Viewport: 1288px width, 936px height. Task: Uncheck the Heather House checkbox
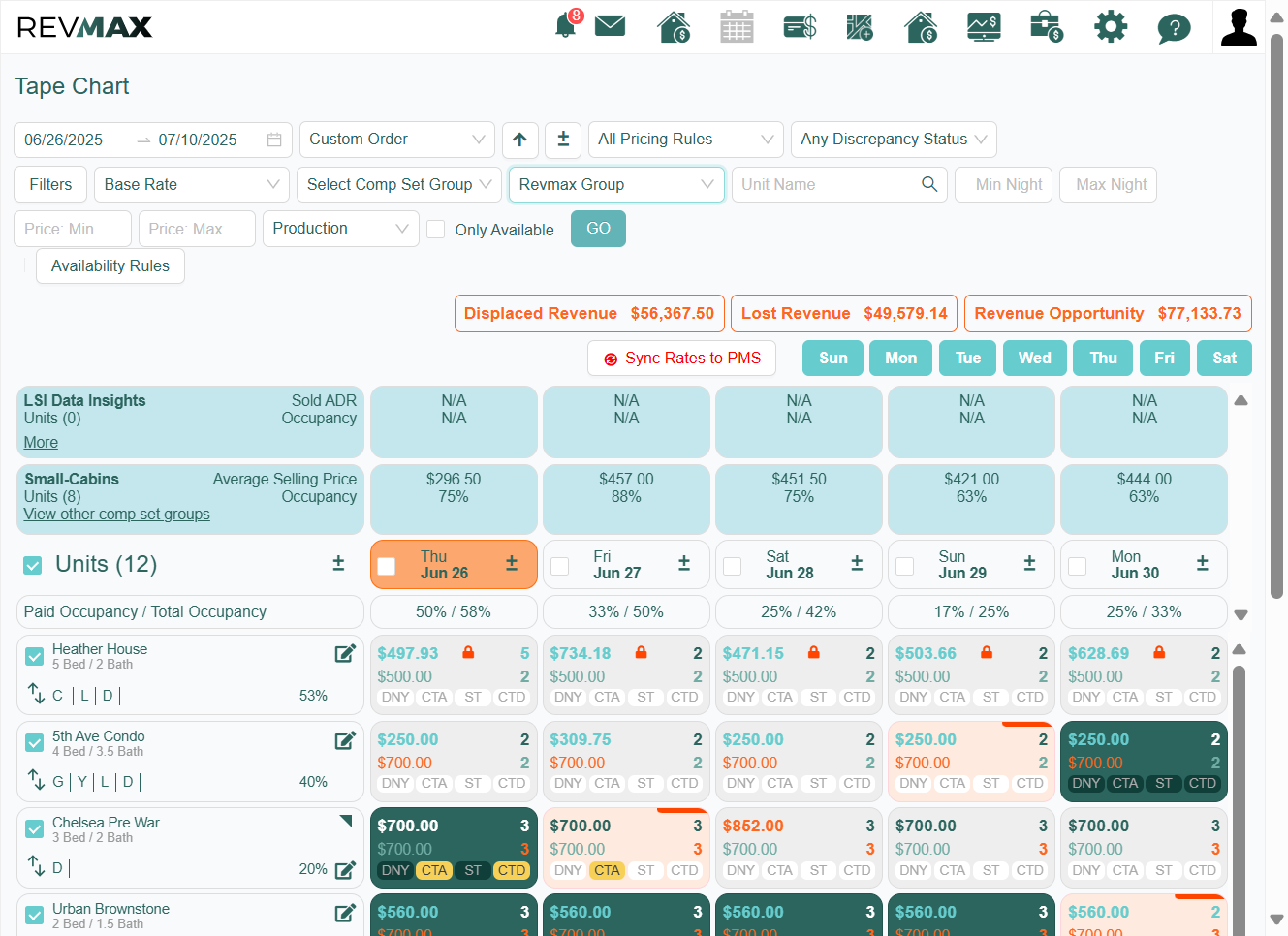click(x=35, y=656)
